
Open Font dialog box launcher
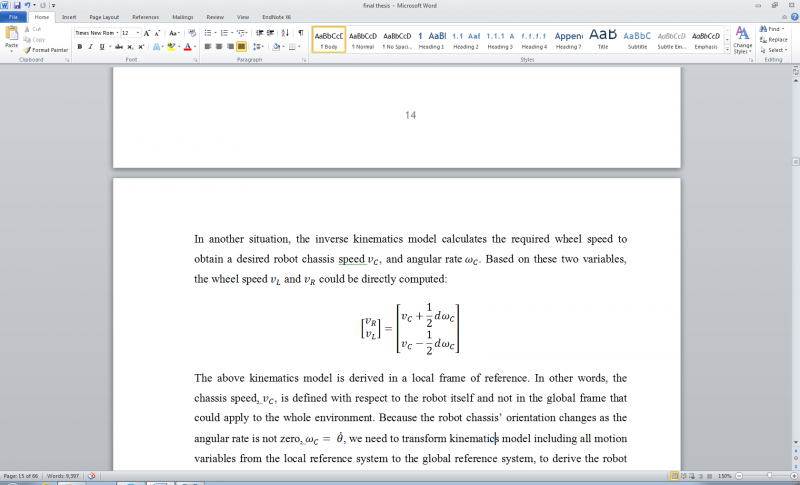[195, 60]
